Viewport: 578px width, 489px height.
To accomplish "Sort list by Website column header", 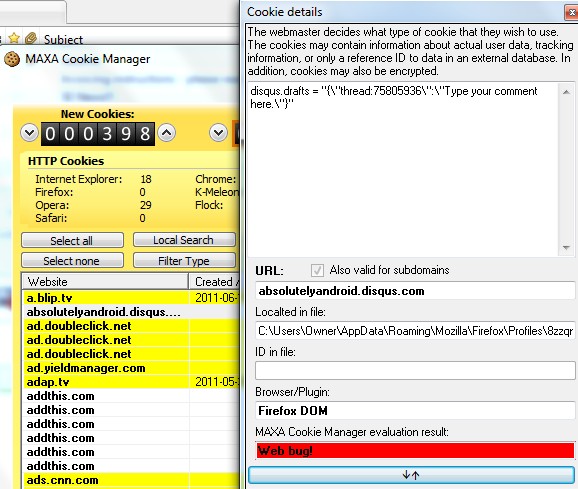I will coord(105,282).
